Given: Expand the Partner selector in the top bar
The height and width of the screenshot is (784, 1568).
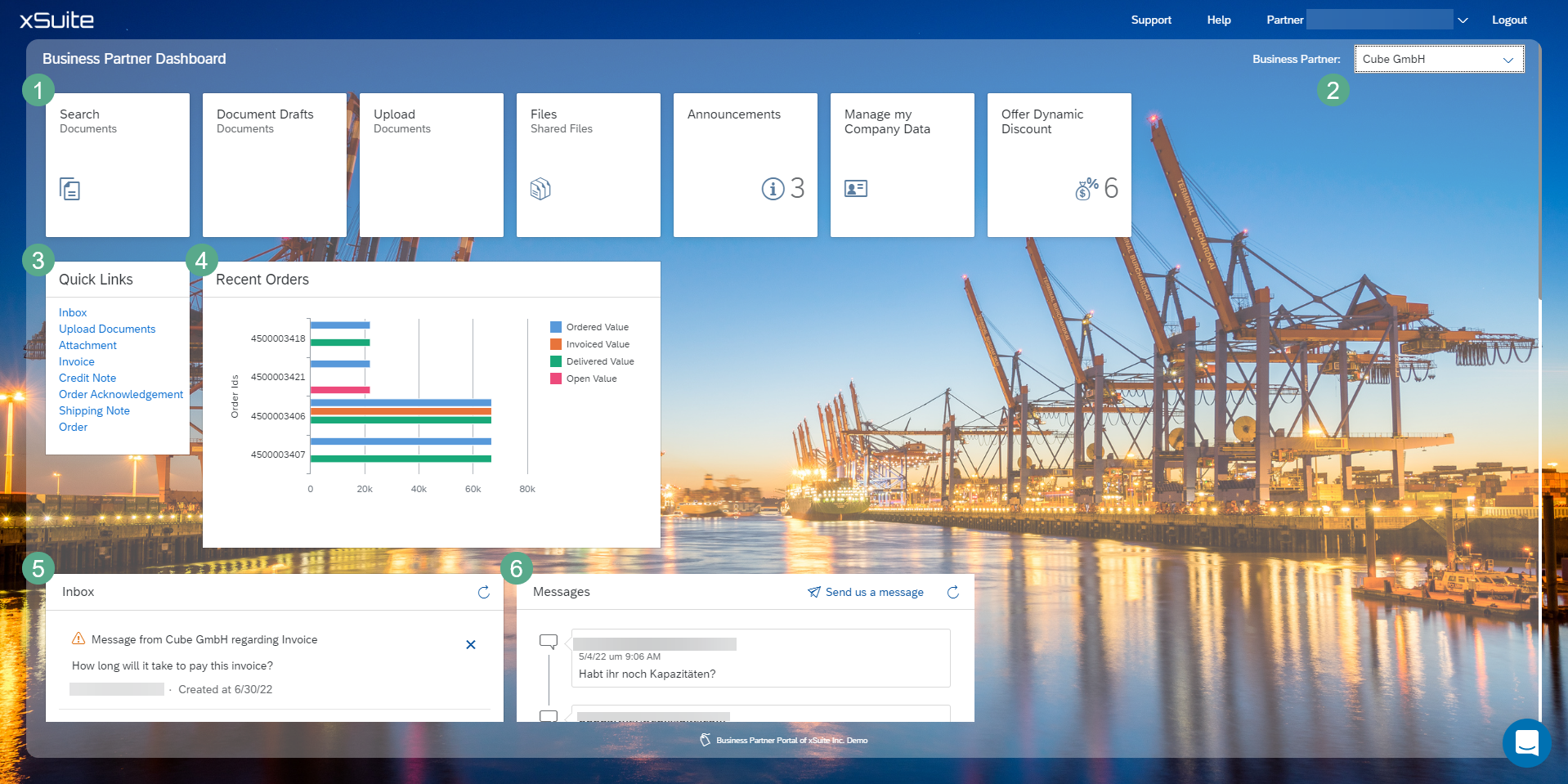Looking at the screenshot, I should [1462, 20].
